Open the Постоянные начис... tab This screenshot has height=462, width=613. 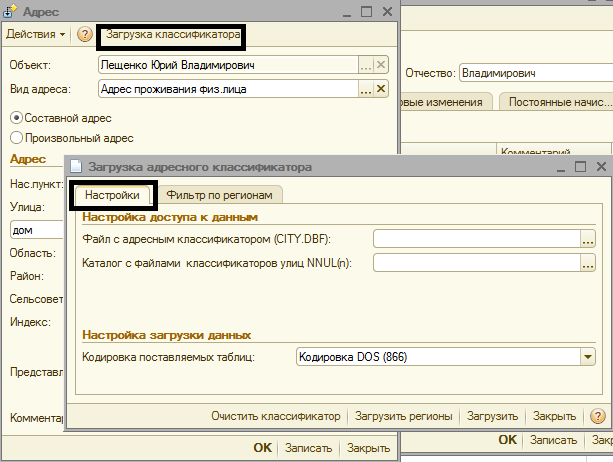[559, 102]
